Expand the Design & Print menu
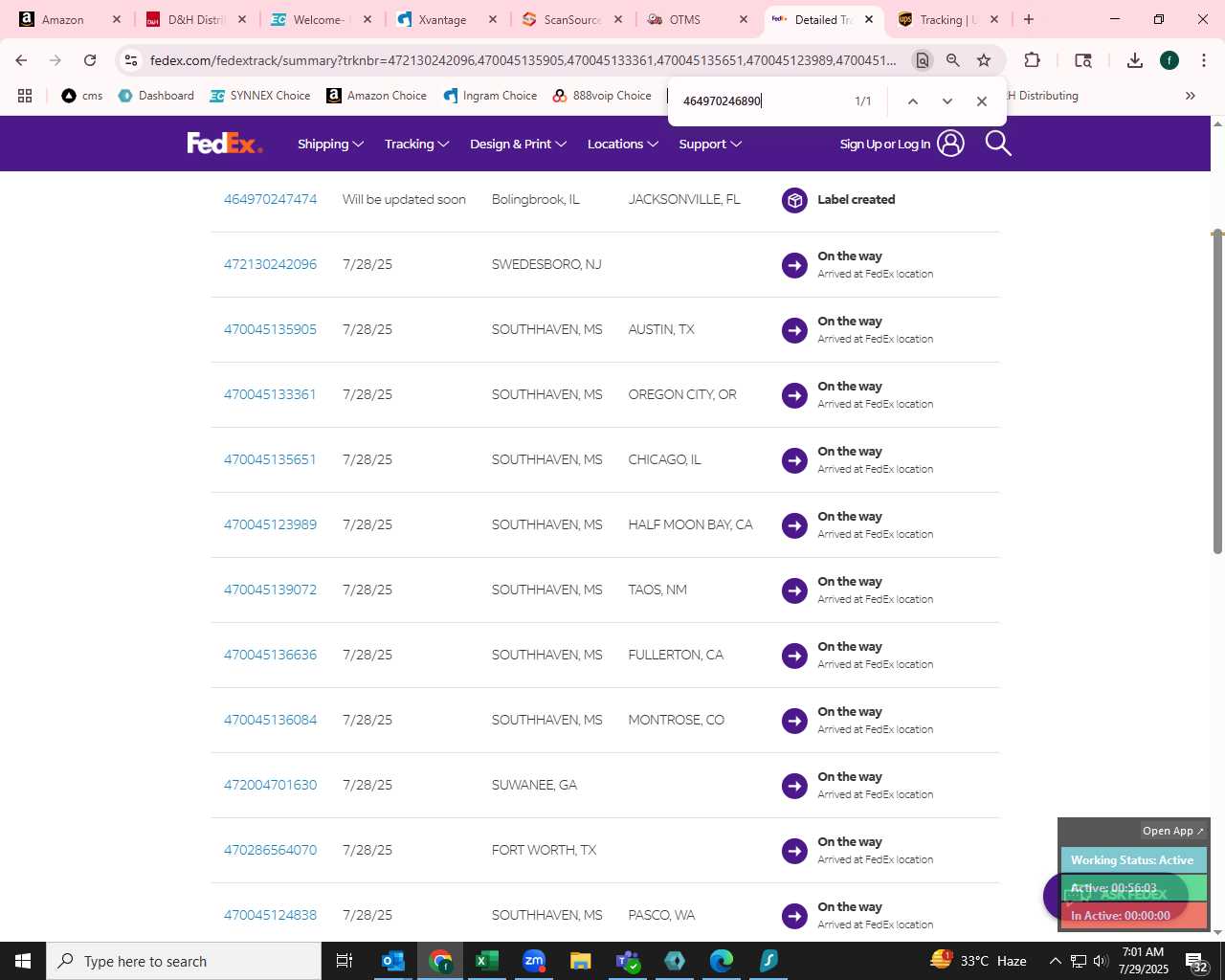The width and height of the screenshot is (1225, 980). [x=518, y=145]
